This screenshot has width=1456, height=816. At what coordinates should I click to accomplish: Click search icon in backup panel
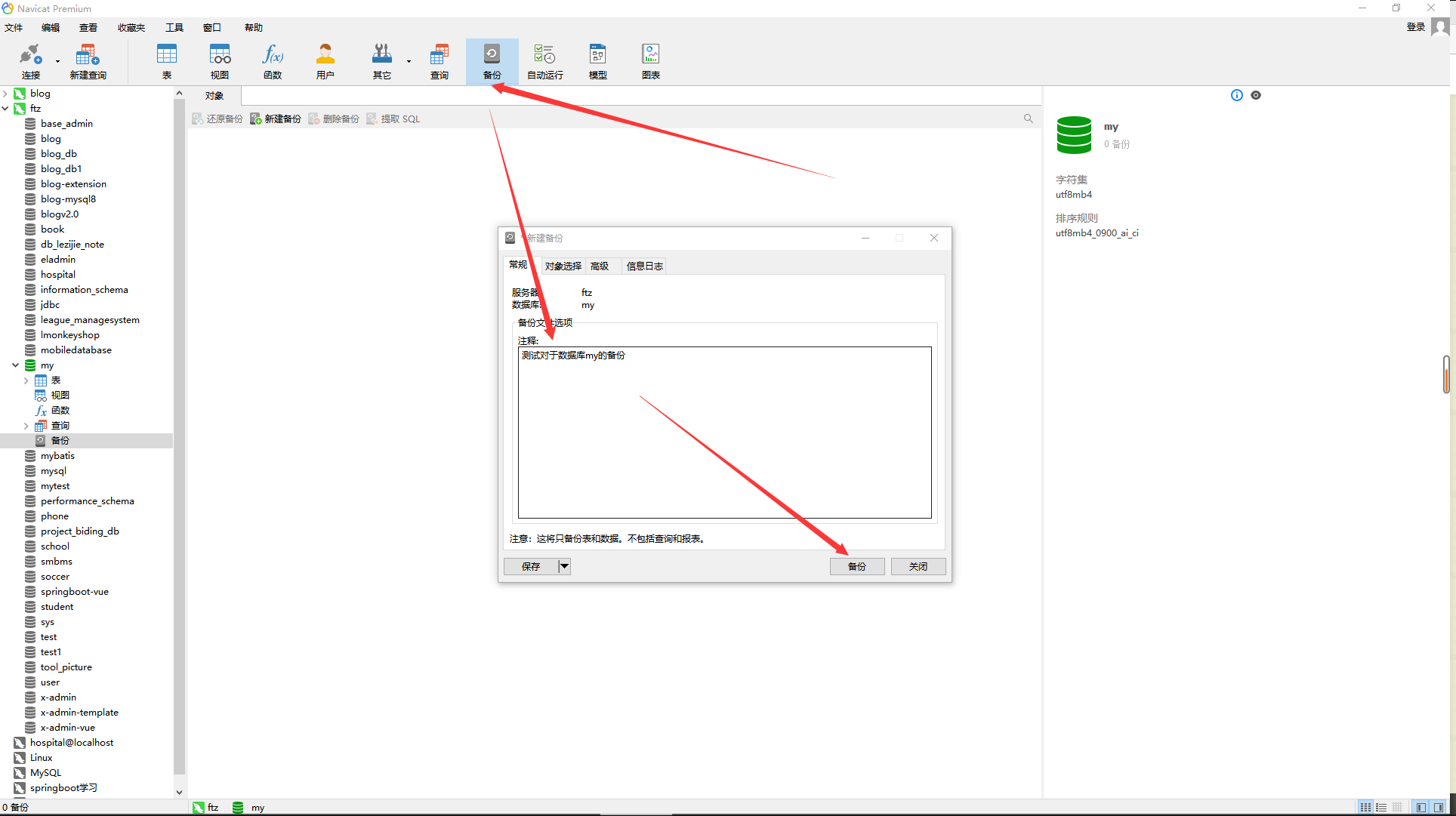coord(1028,119)
